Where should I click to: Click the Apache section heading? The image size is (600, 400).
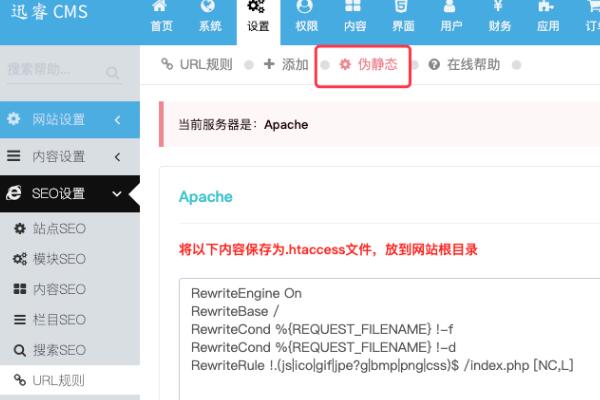(205, 197)
